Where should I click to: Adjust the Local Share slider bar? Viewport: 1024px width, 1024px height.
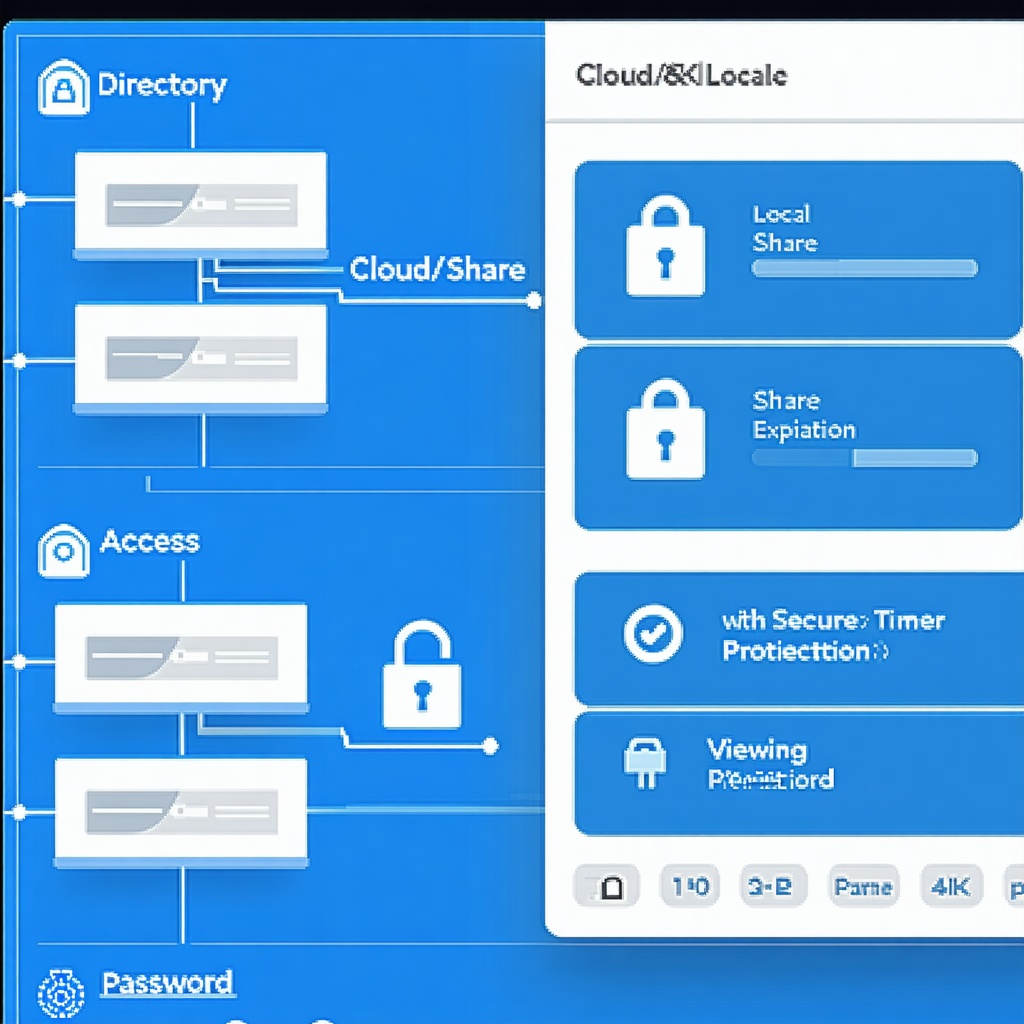coord(864,268)
